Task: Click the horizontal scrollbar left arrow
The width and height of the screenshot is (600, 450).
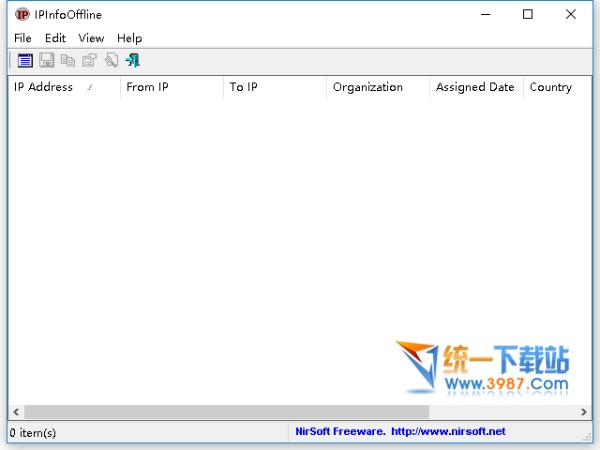Action: point(15,412)
